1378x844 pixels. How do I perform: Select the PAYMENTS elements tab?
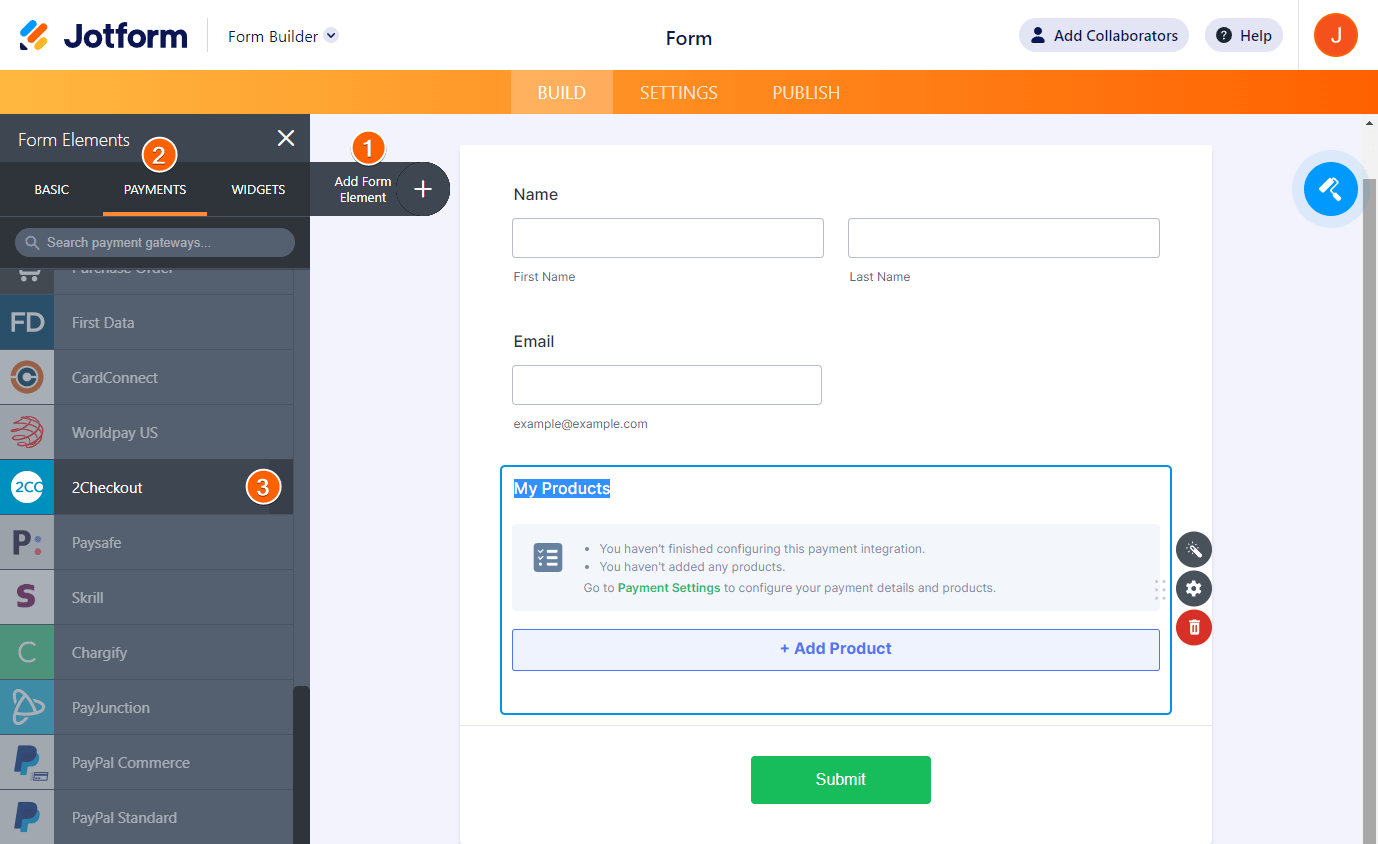(x=155, y=189)
